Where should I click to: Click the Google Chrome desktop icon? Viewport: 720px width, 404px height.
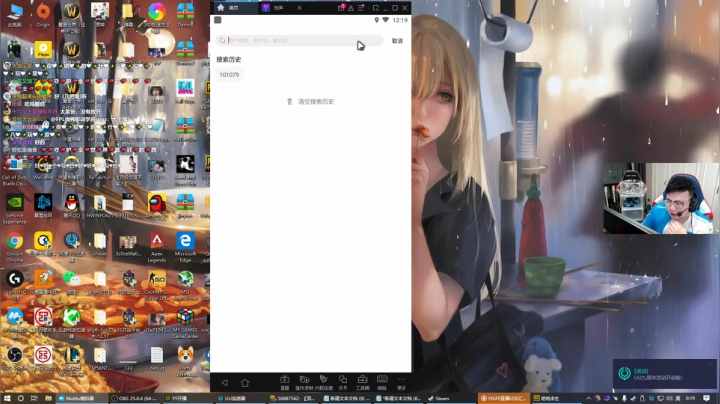coord(14,247)
